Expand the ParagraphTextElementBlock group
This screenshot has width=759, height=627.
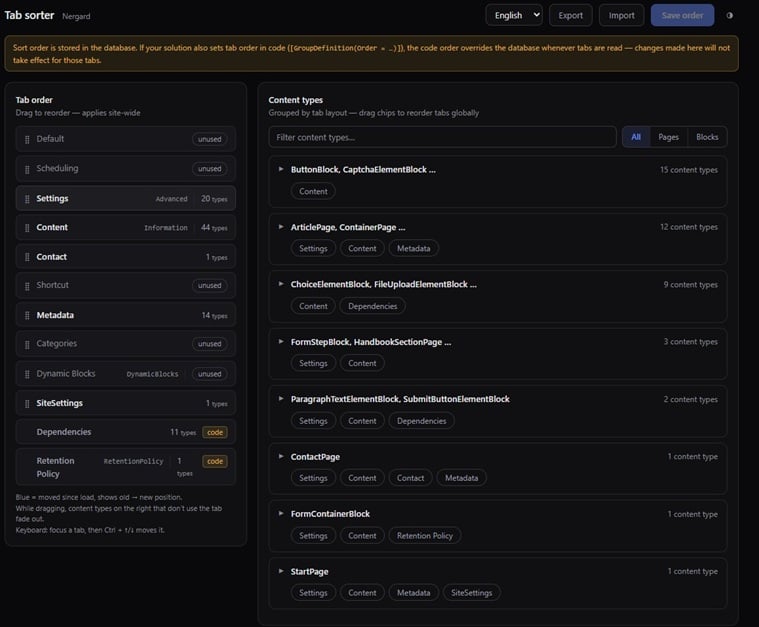coord(281,399)
